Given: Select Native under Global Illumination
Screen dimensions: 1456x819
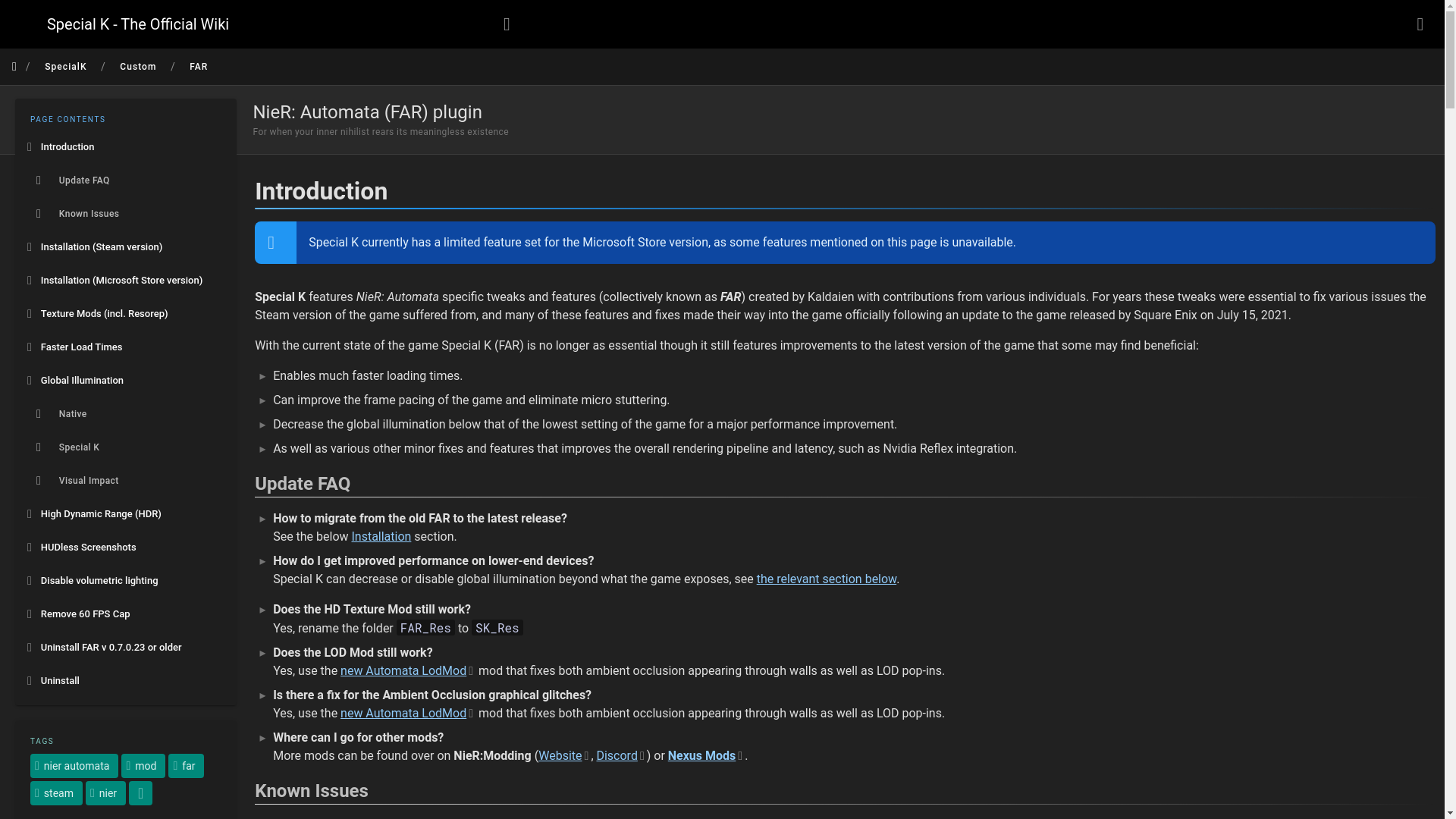Looking at the screenshot, I should [126, 414].
